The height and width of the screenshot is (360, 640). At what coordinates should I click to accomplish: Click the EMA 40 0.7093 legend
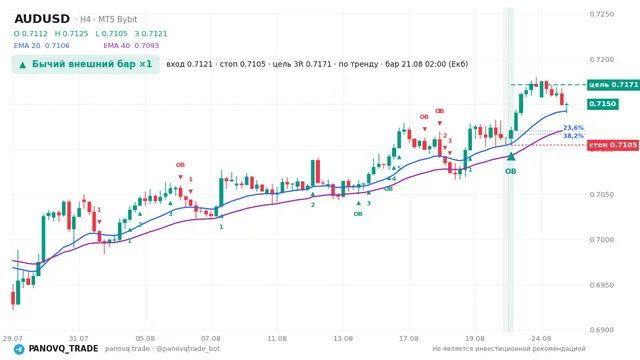[131, 46]
